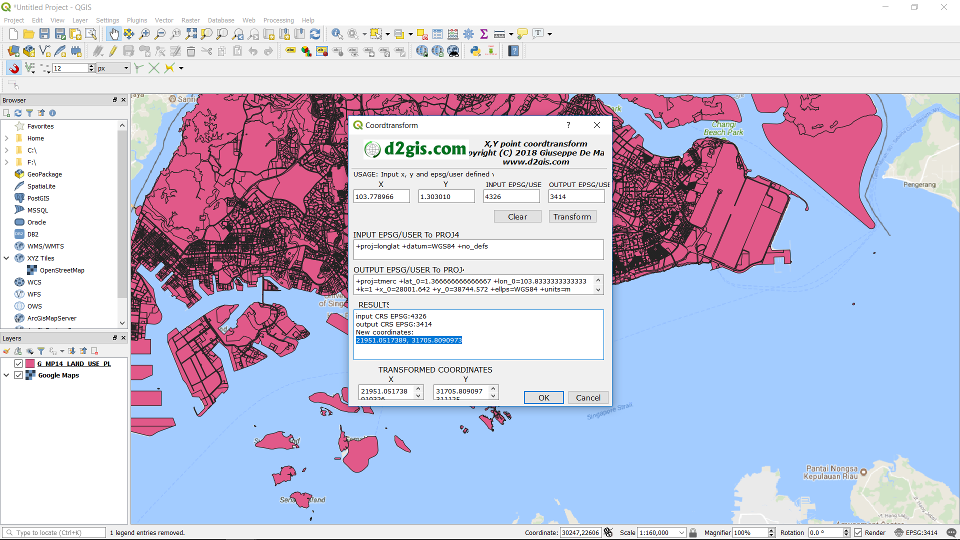Click the Save Project icon
The image size is (960, 540).
(46, 34)
